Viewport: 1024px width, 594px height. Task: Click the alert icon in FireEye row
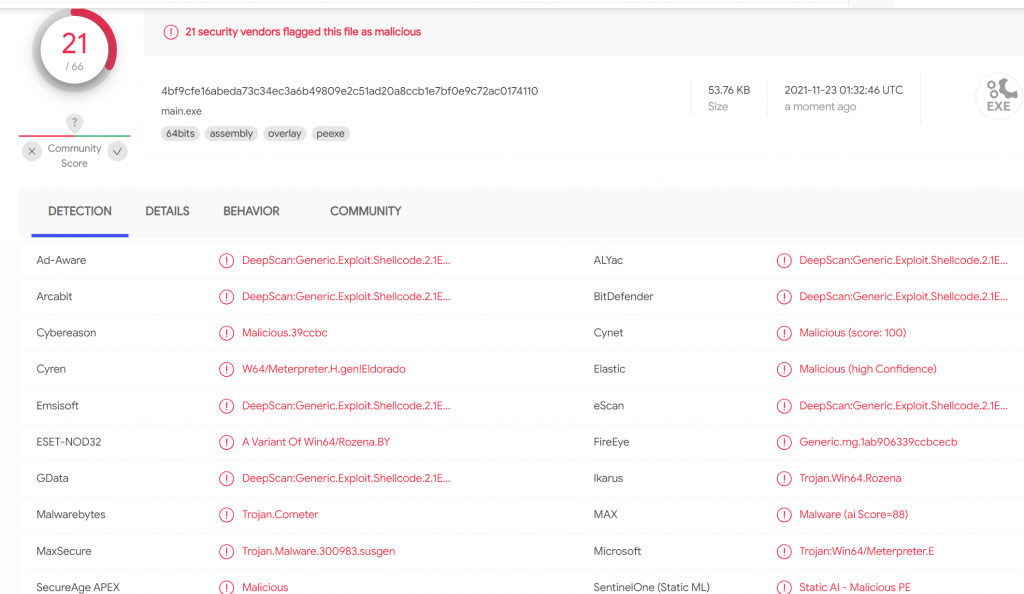pos(784,443)
